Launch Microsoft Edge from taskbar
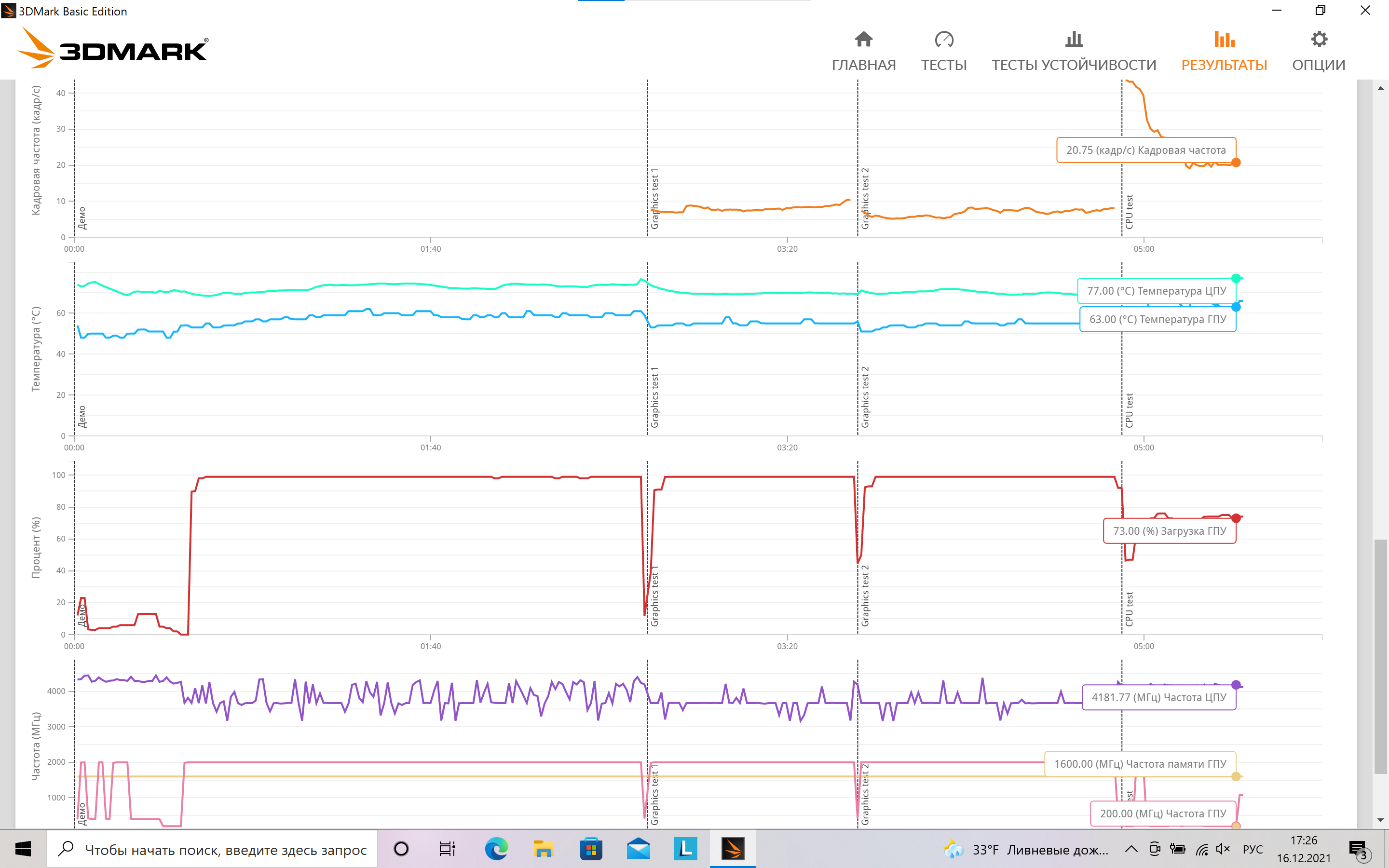Image resolution: width=1389 pixels, height=868 pixels. tap(496, 849)
